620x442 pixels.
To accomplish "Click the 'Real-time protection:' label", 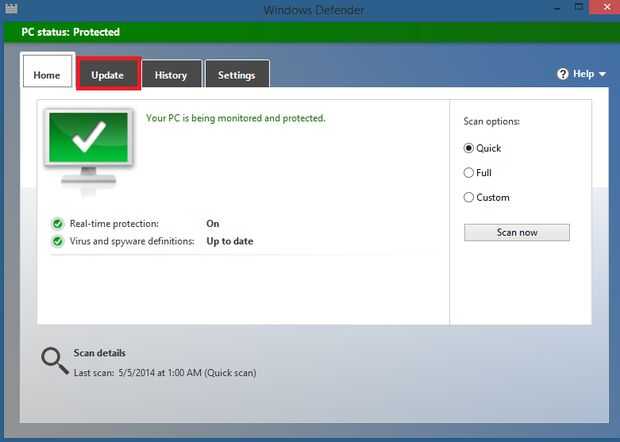I will click(114, 224).
